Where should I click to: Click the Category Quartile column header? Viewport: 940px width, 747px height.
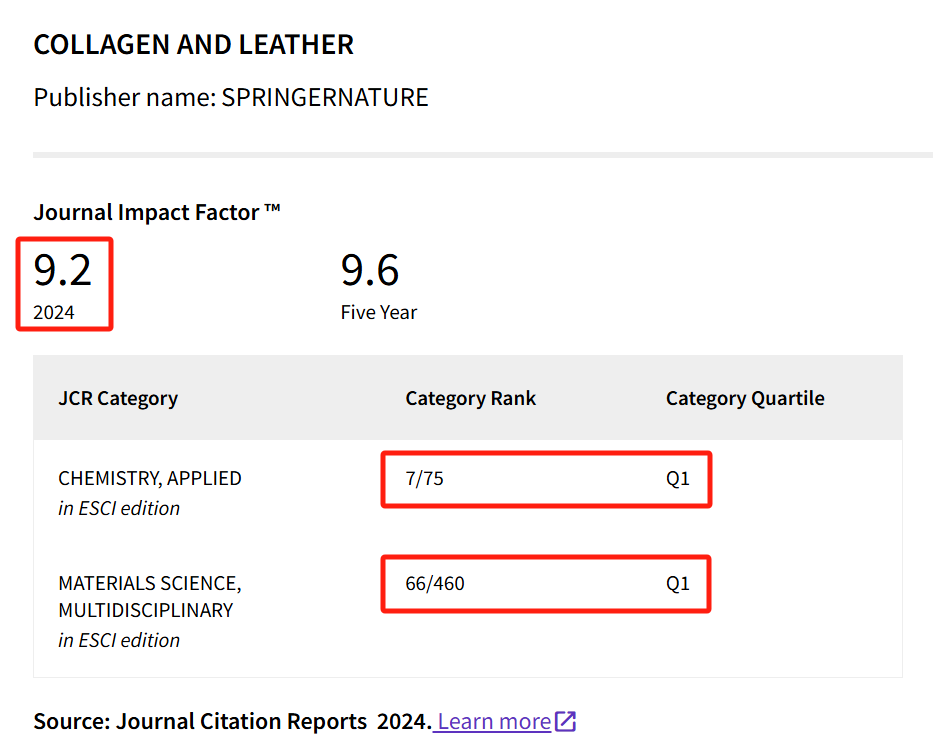click(745, 398)
